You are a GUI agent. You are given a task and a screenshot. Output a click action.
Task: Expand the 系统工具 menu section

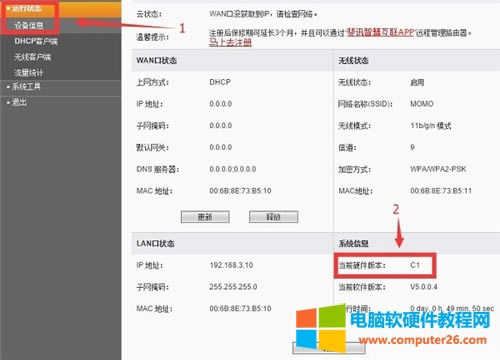[x=26, y=87]
